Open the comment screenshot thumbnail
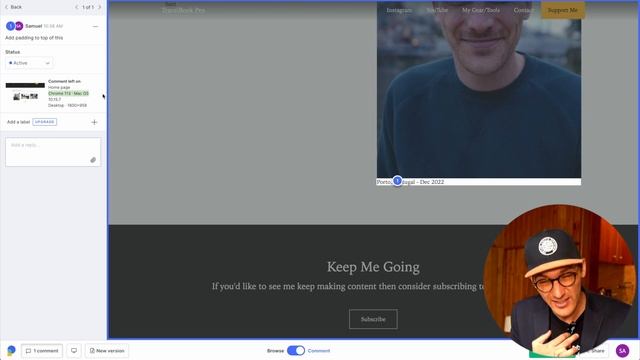Screen dimensions: 640x360 tap(25, 92)
